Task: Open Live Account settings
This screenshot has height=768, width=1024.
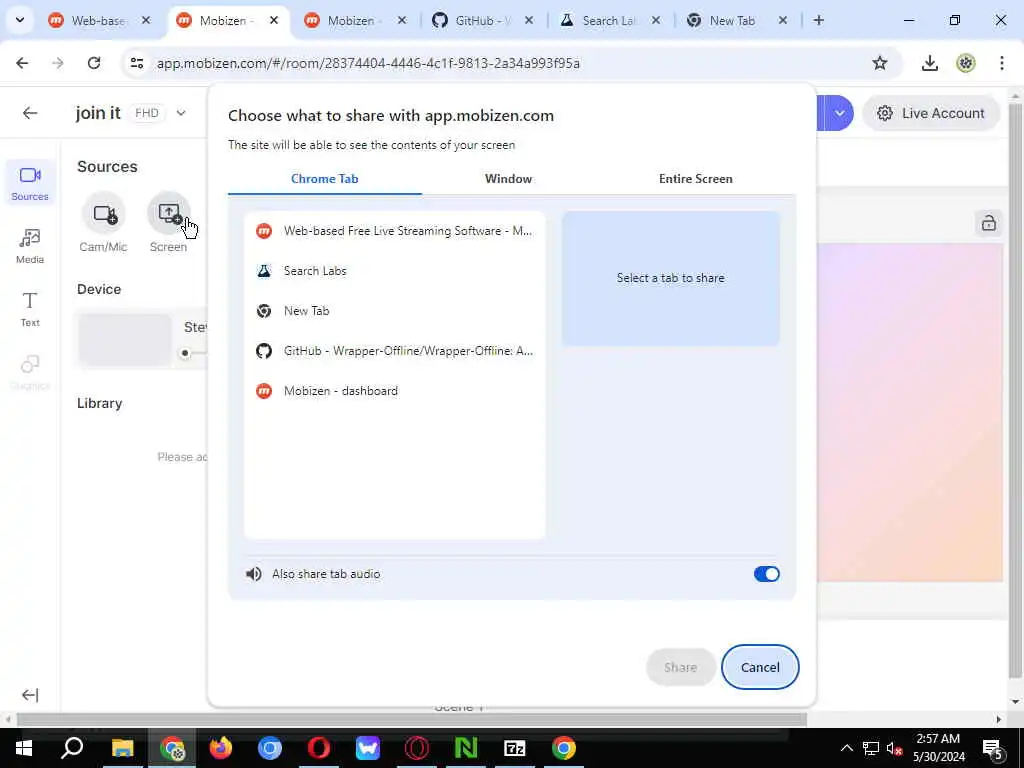Action: [931, 113]
